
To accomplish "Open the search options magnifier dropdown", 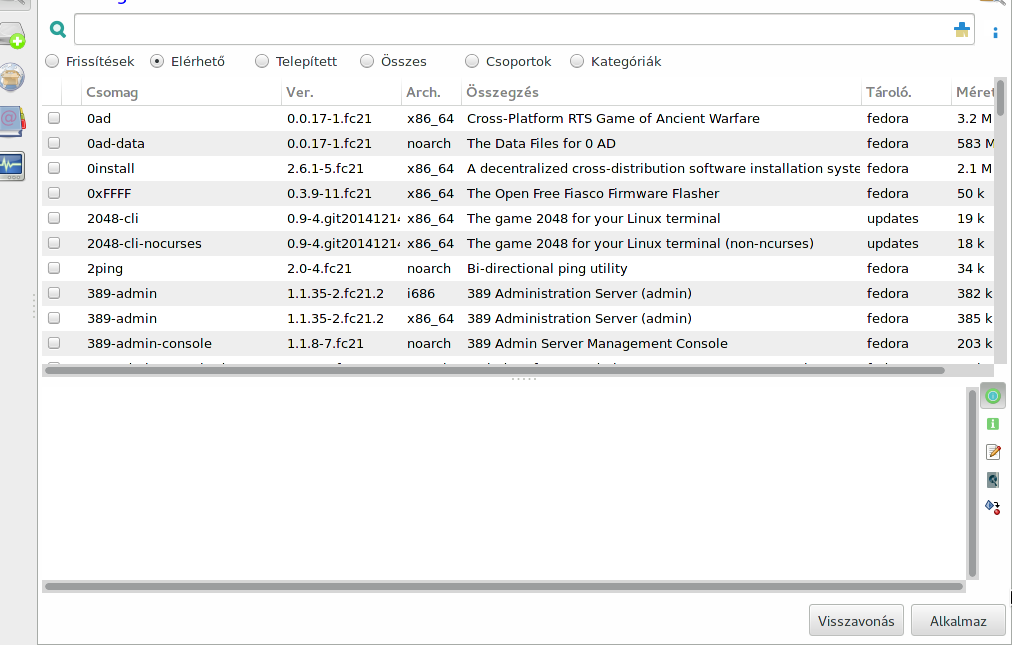I will [x=58, y=30].
